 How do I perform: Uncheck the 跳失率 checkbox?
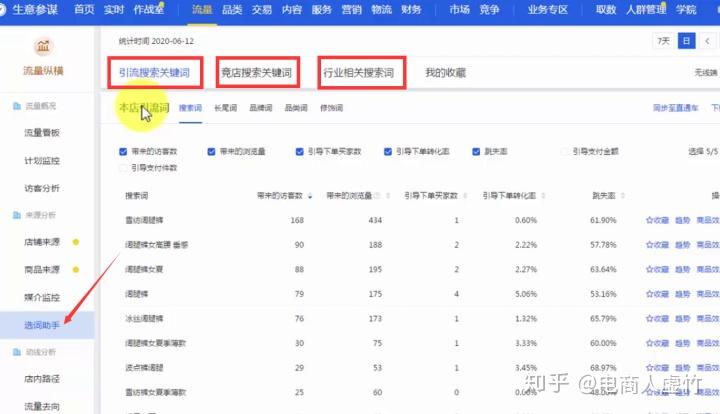476,151
